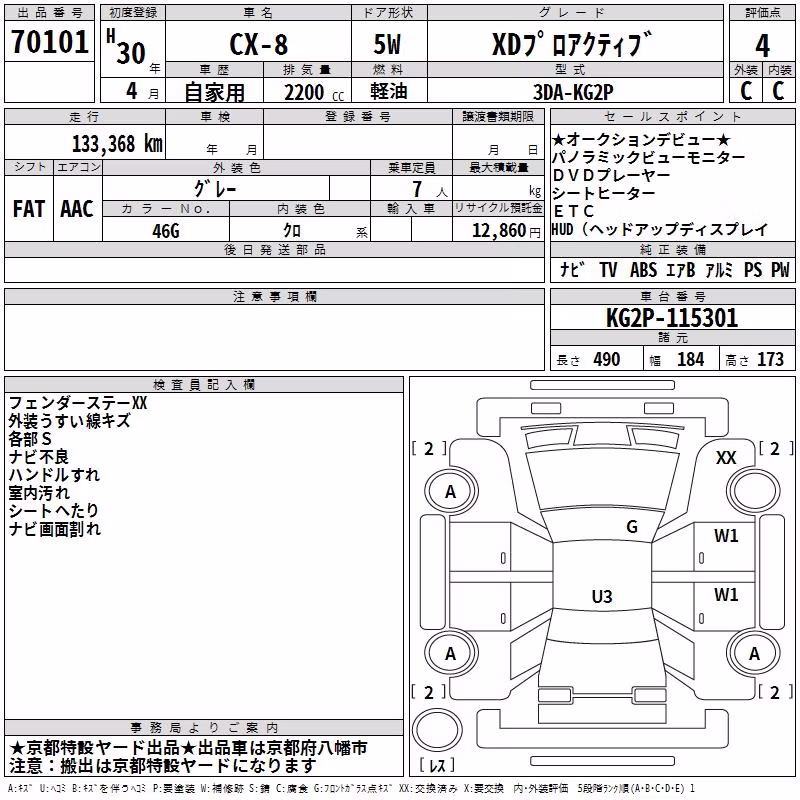Click inspector note "ハンドルすれ"
This screenshot has height=800, width=800.
tap(54, 475)
